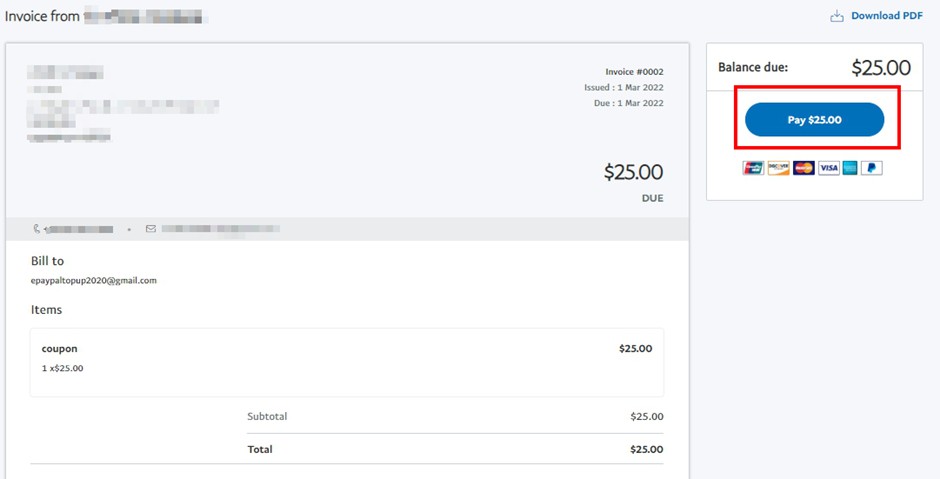Click the Invoice #0002 number text
This screenshot has width=940, height=479.
[634, 71]
